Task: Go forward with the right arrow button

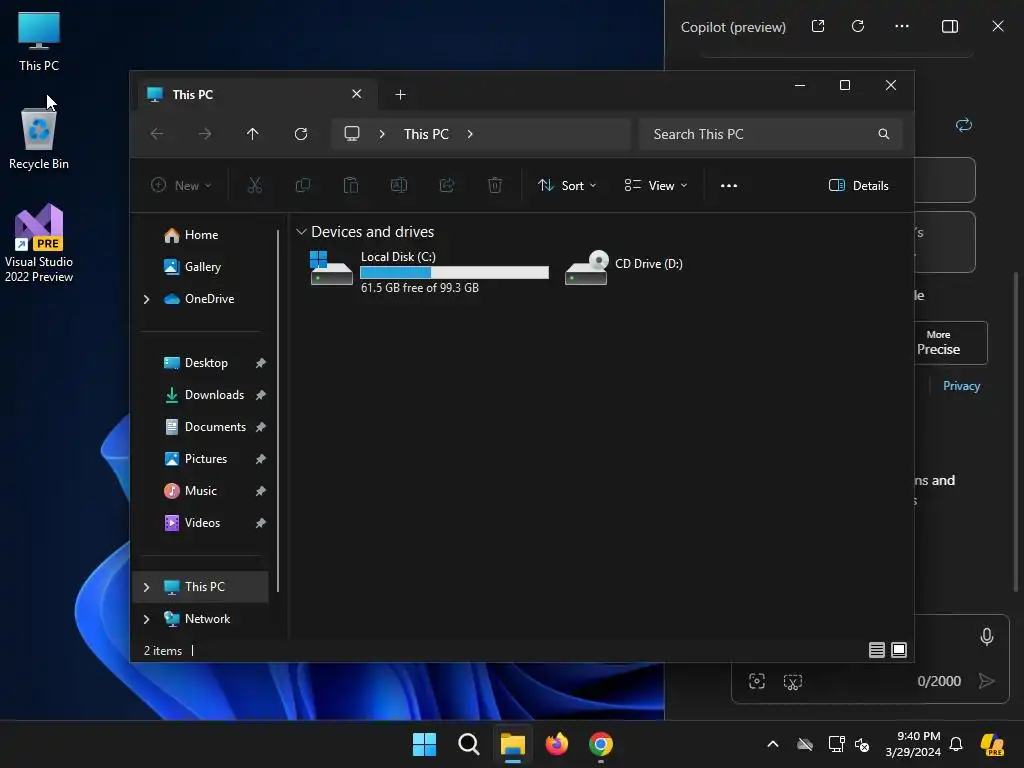Action: (205, 134)
